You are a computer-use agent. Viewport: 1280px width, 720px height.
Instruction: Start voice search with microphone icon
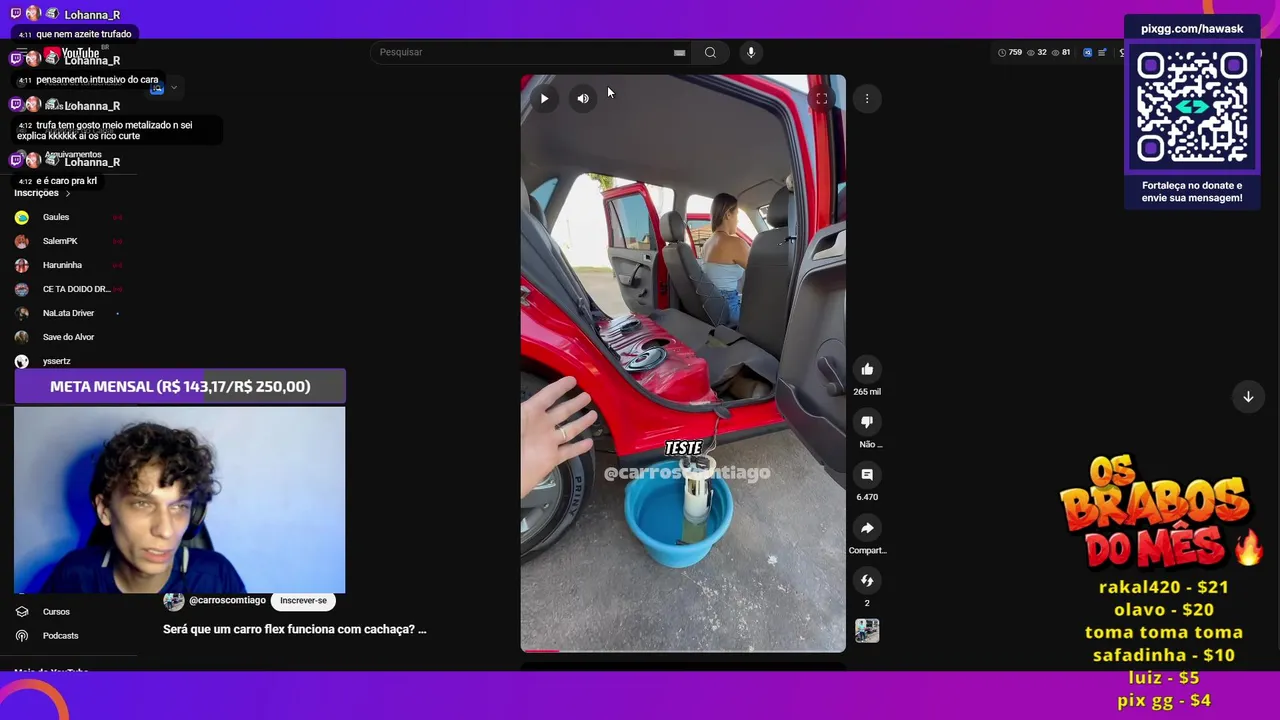(751, 52)
